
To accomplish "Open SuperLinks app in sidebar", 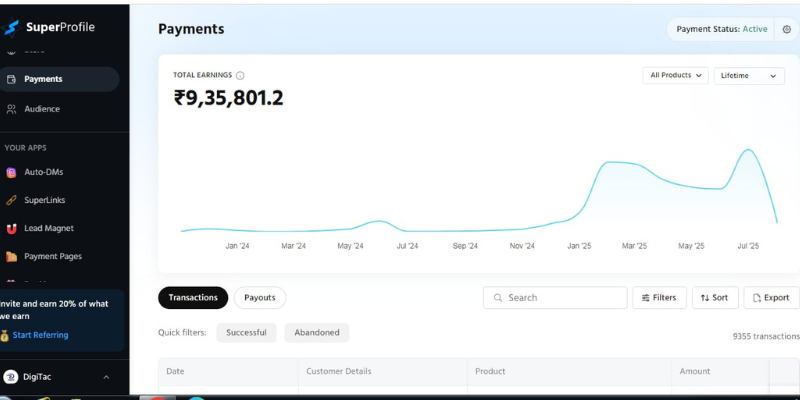I will point(44,200).
